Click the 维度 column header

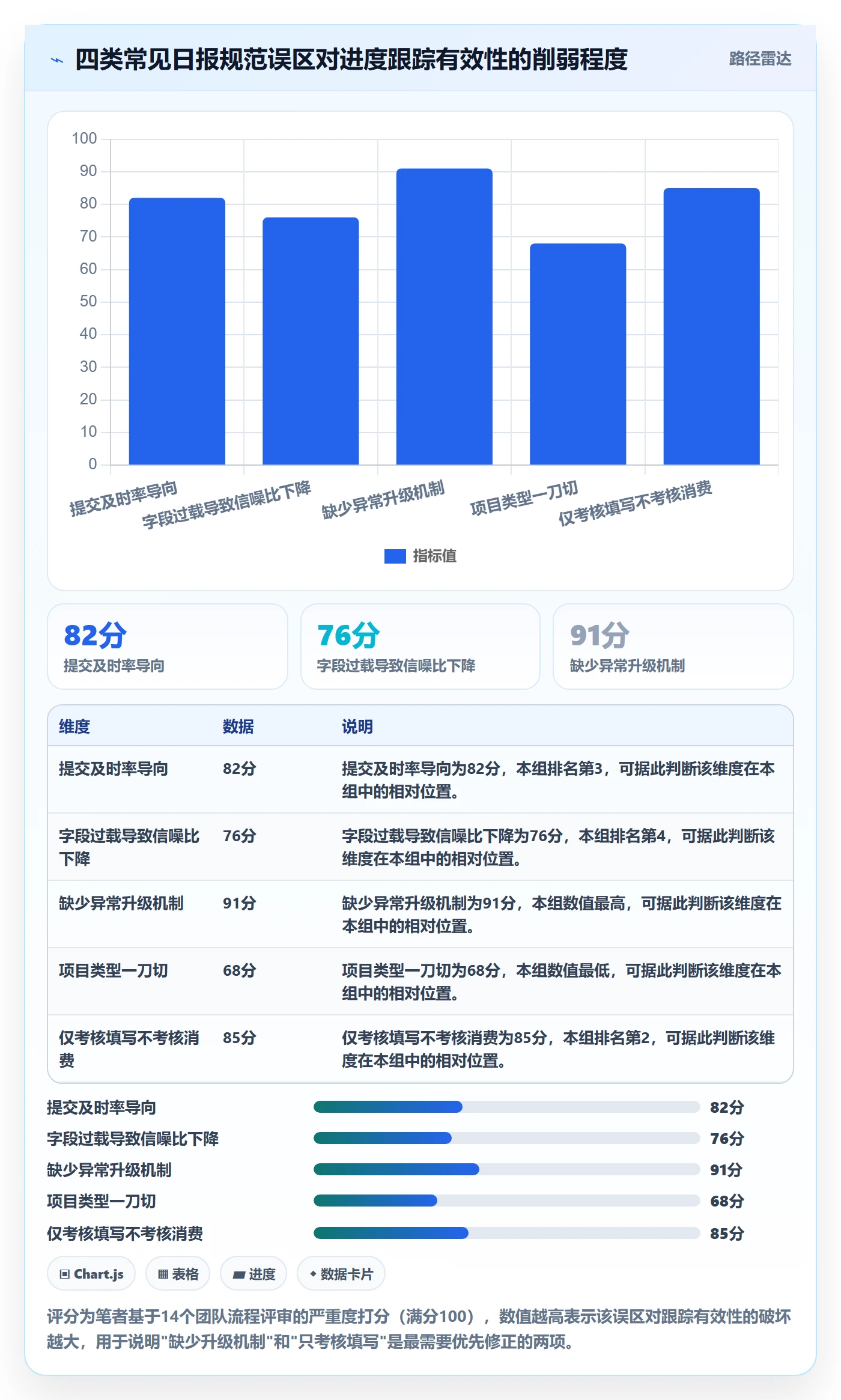point(74,726)
